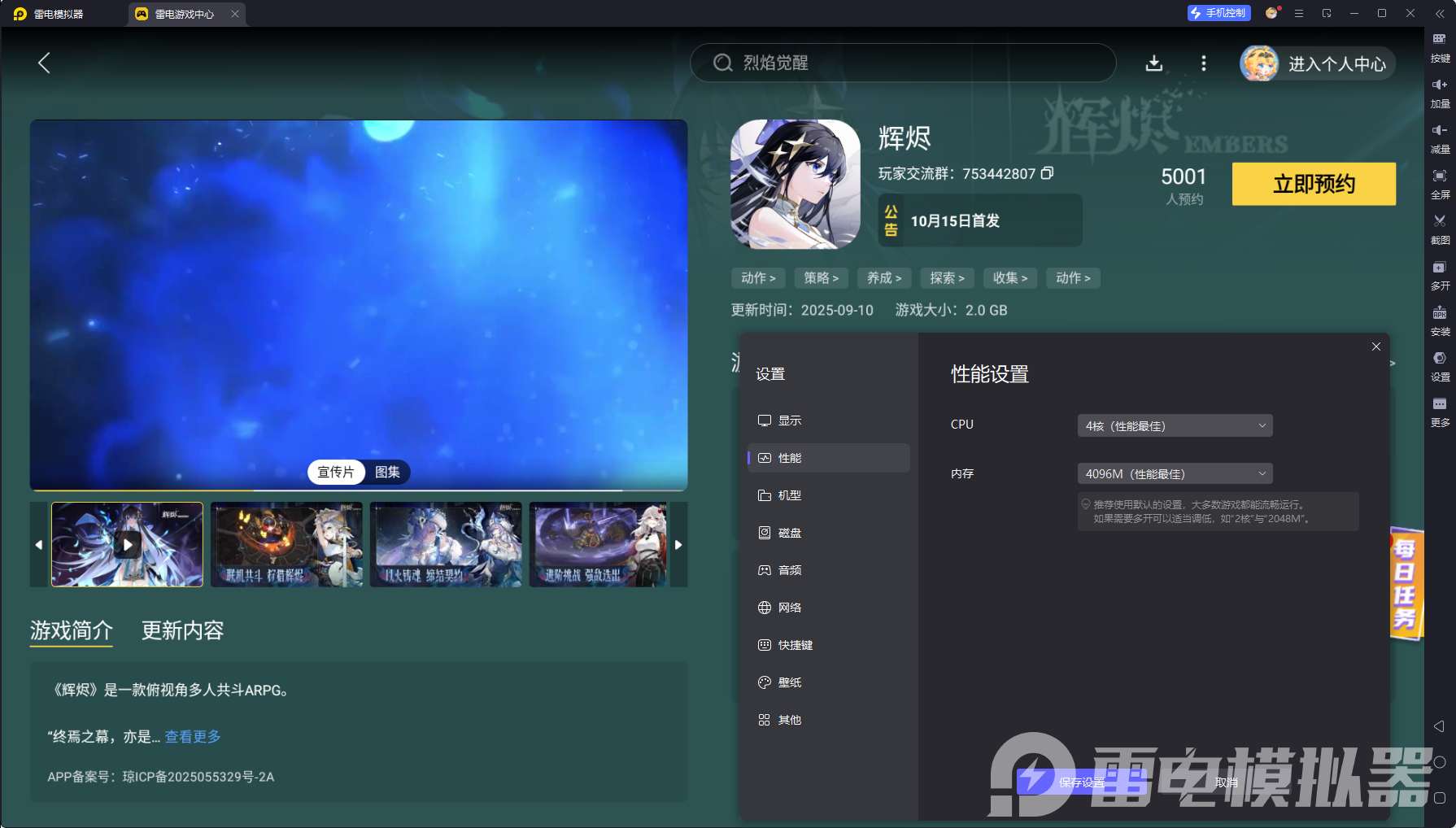
Task: Open the three-dot more options menu
Action: coord(1203,63)
